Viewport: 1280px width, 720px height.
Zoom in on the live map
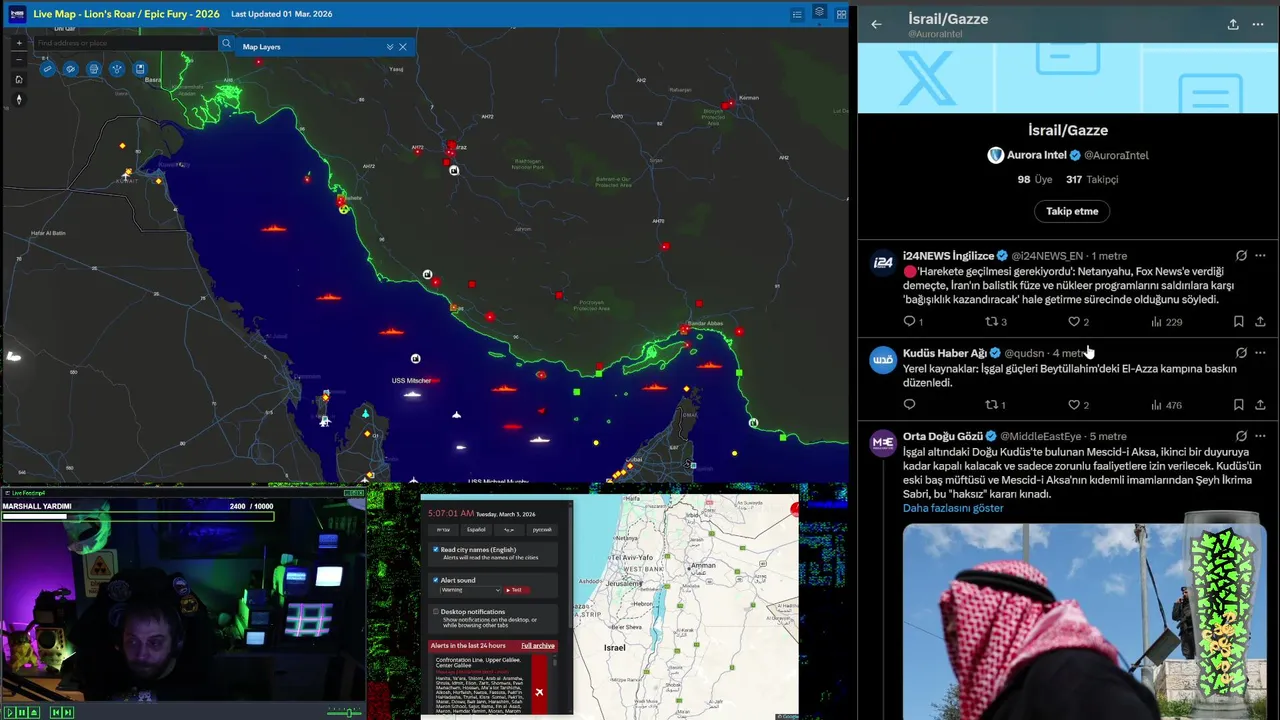click(x=19, y=43)
